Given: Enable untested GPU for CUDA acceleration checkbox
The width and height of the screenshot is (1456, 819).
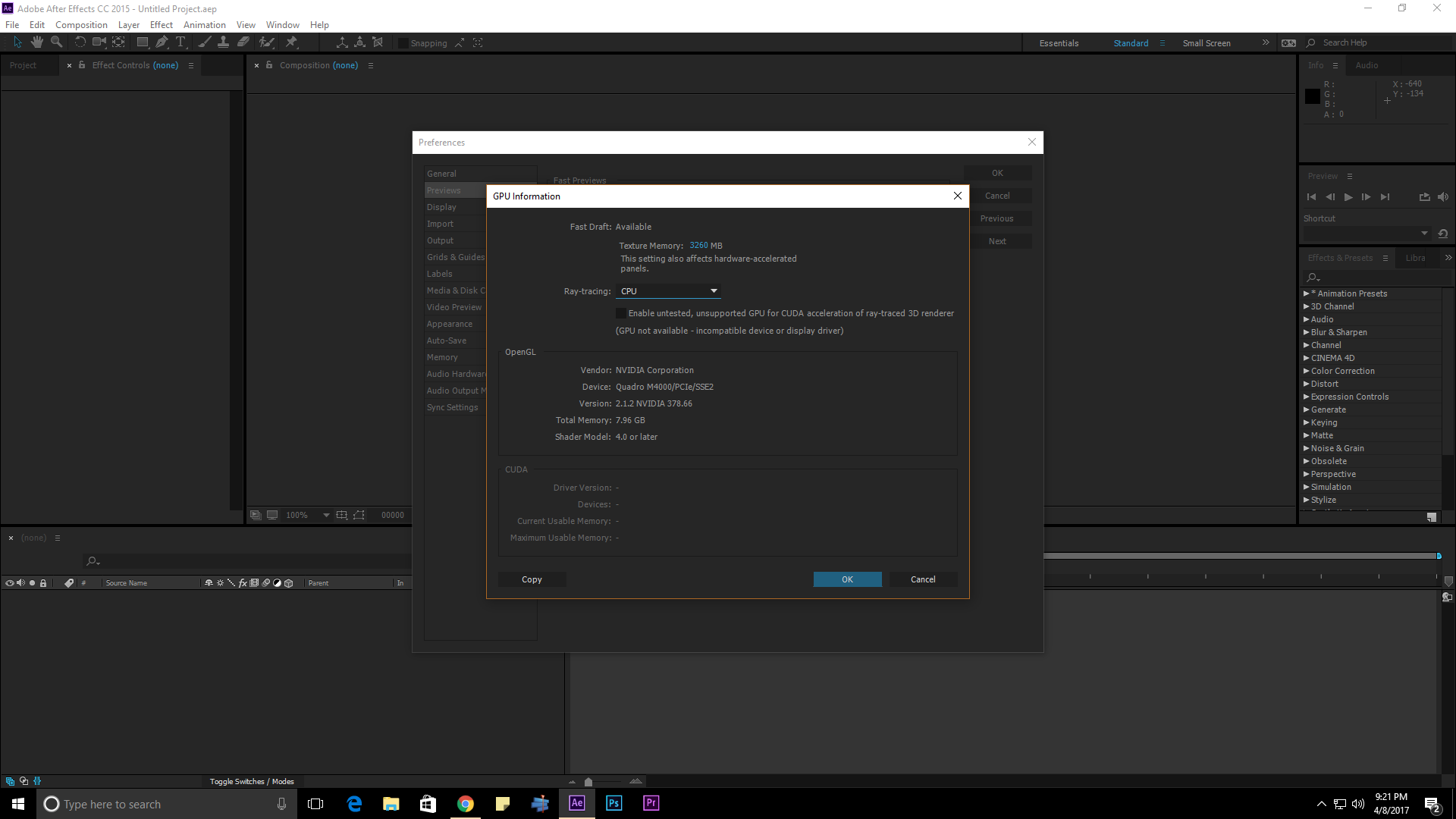Looking at the screenshot, I should [621, 313].
